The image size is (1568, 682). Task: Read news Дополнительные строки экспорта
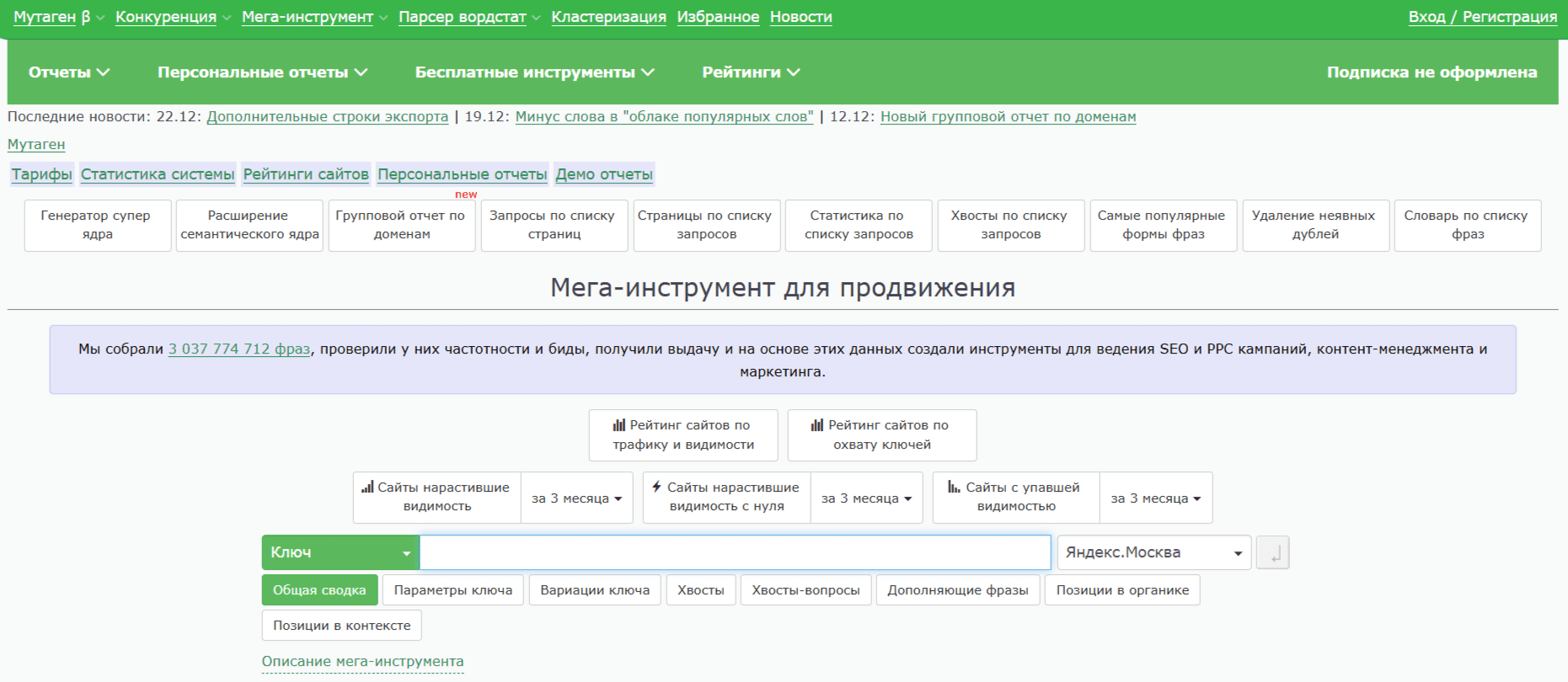327,116
